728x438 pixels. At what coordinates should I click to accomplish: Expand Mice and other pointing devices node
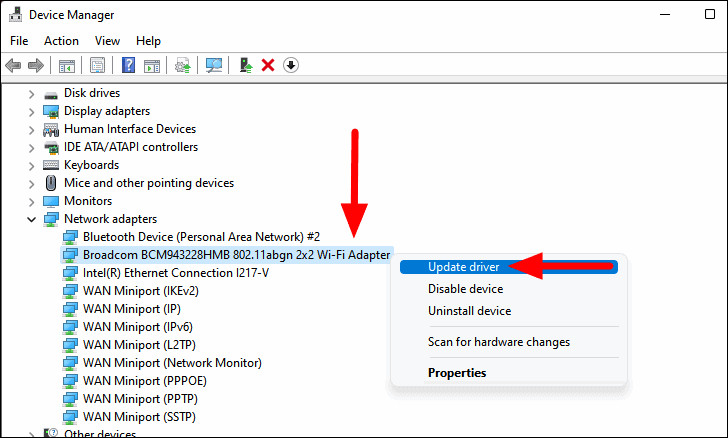(x=31, y=184)
